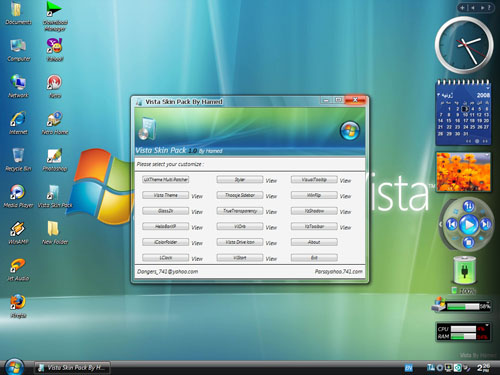Screen dimensions: 500x375
Task: Click the UXTheme Multi-Patcher button
Action: pos(166,180)
